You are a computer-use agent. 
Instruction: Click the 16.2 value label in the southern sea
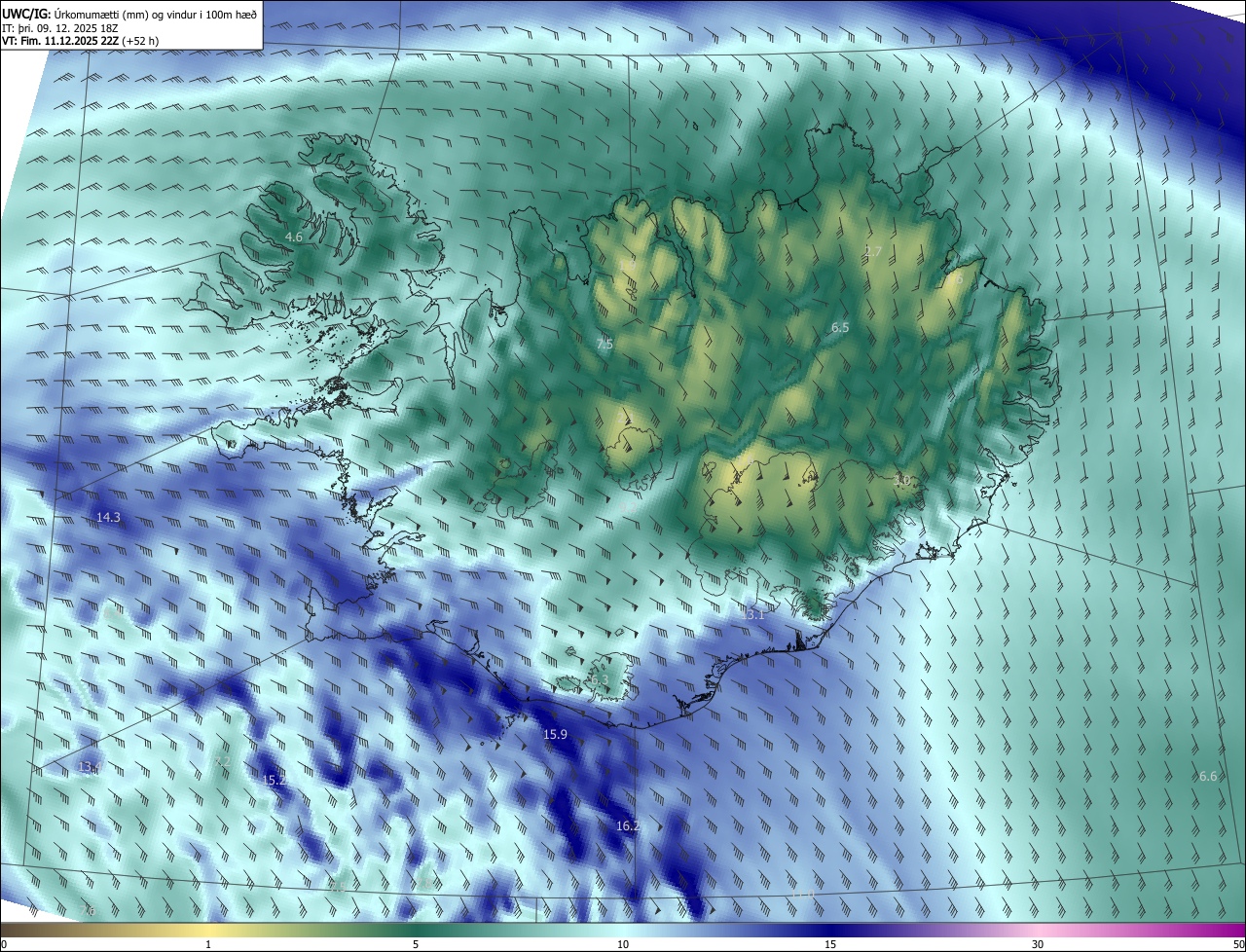coord(628,826)
